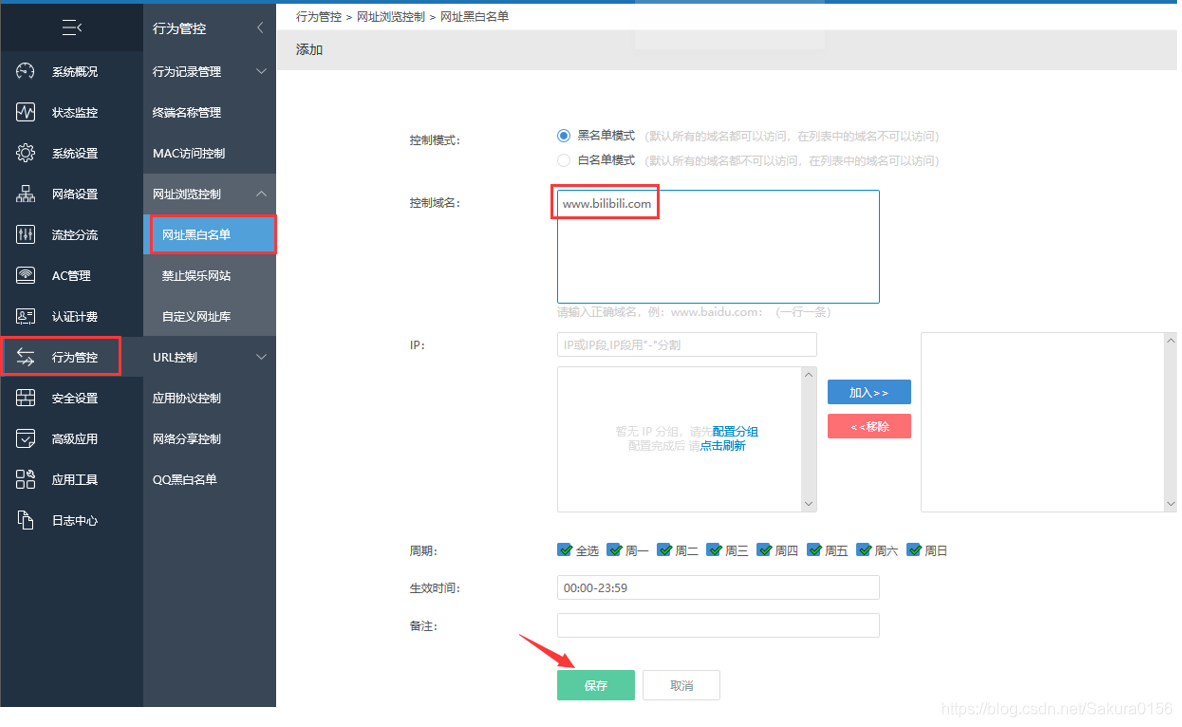The width and height of the screenshot is (1182, 727).
Task: Toggle the 全选 checkbox
Action: pyautogui.click(x=564, y=550)
